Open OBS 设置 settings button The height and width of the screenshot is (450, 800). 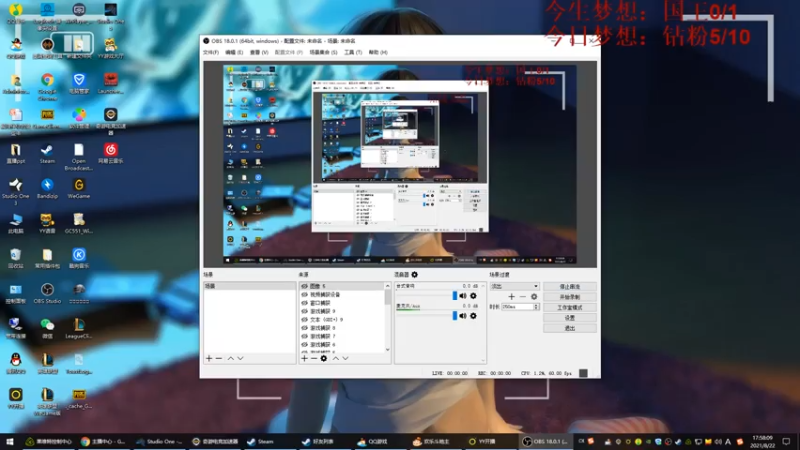click(569, 318)
